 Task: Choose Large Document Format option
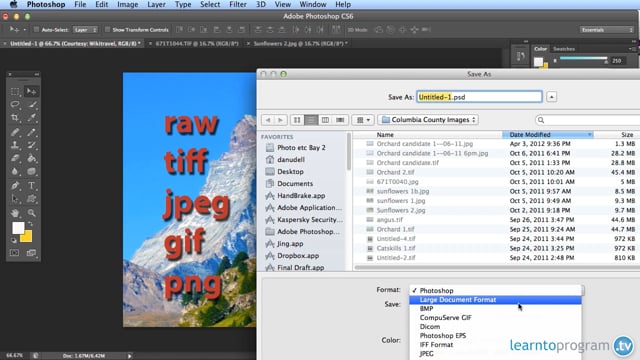(495, 300)
